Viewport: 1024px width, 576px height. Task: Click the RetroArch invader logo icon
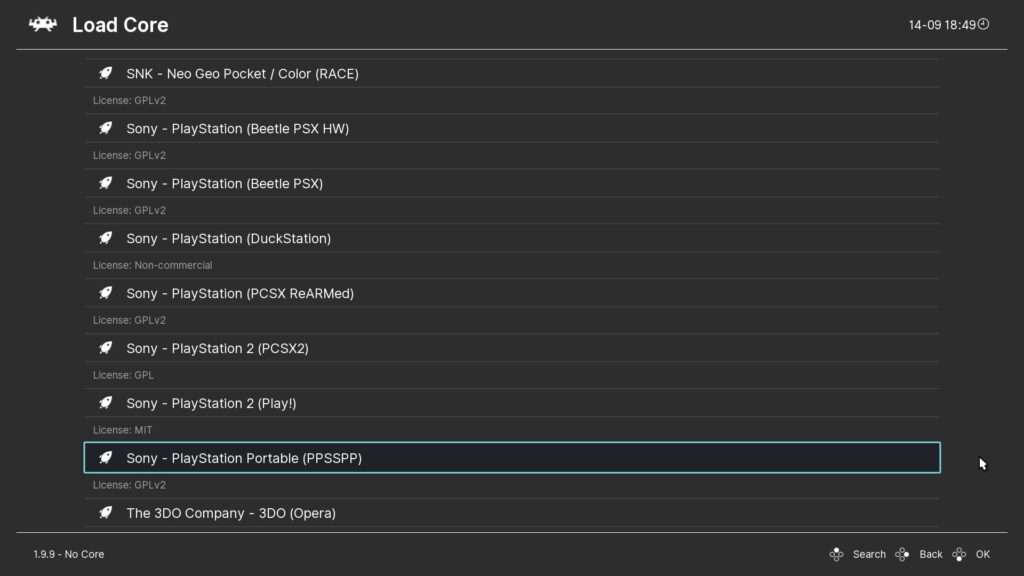(43, 25)
